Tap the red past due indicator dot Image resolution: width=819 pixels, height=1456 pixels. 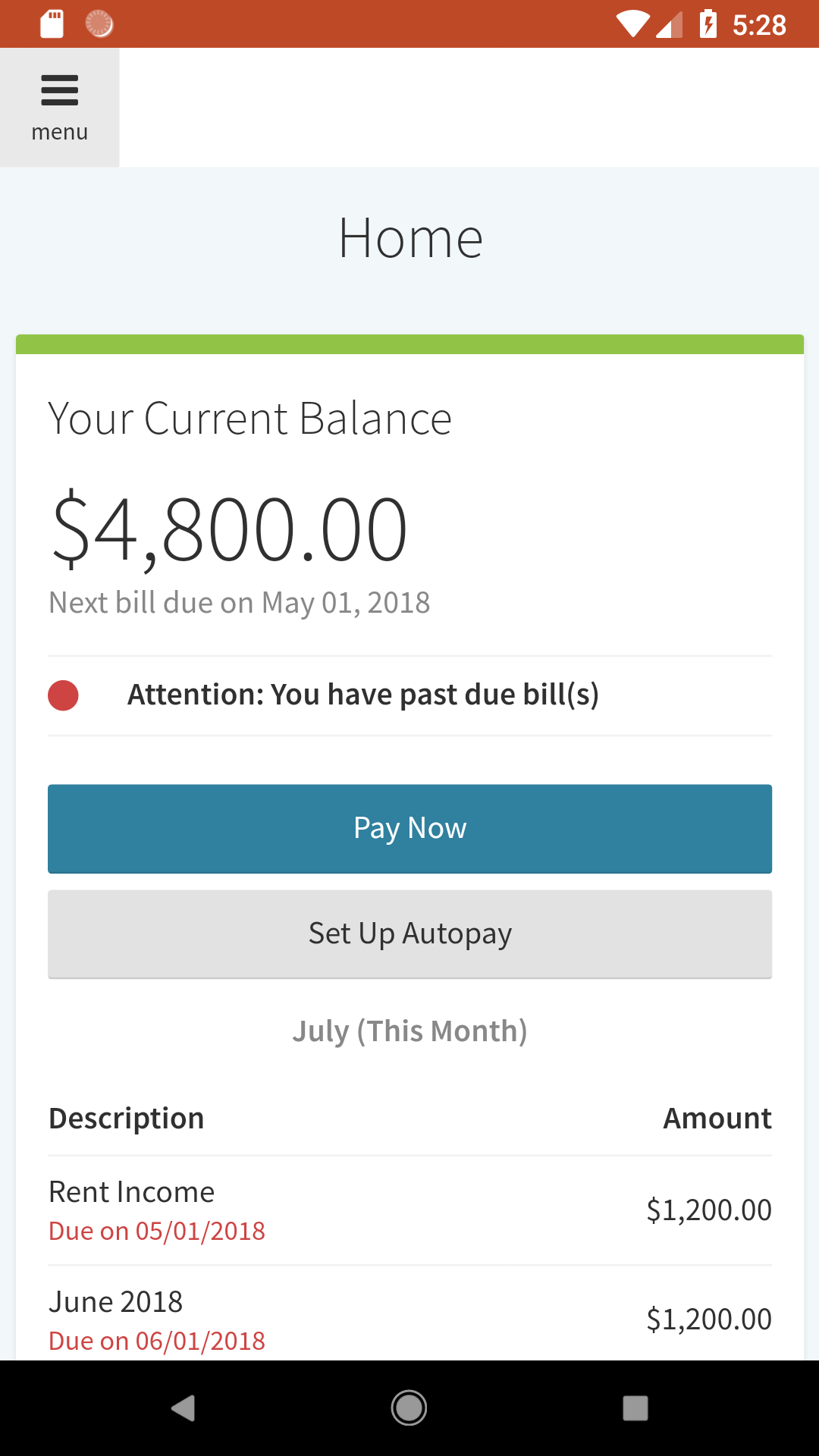63,695
